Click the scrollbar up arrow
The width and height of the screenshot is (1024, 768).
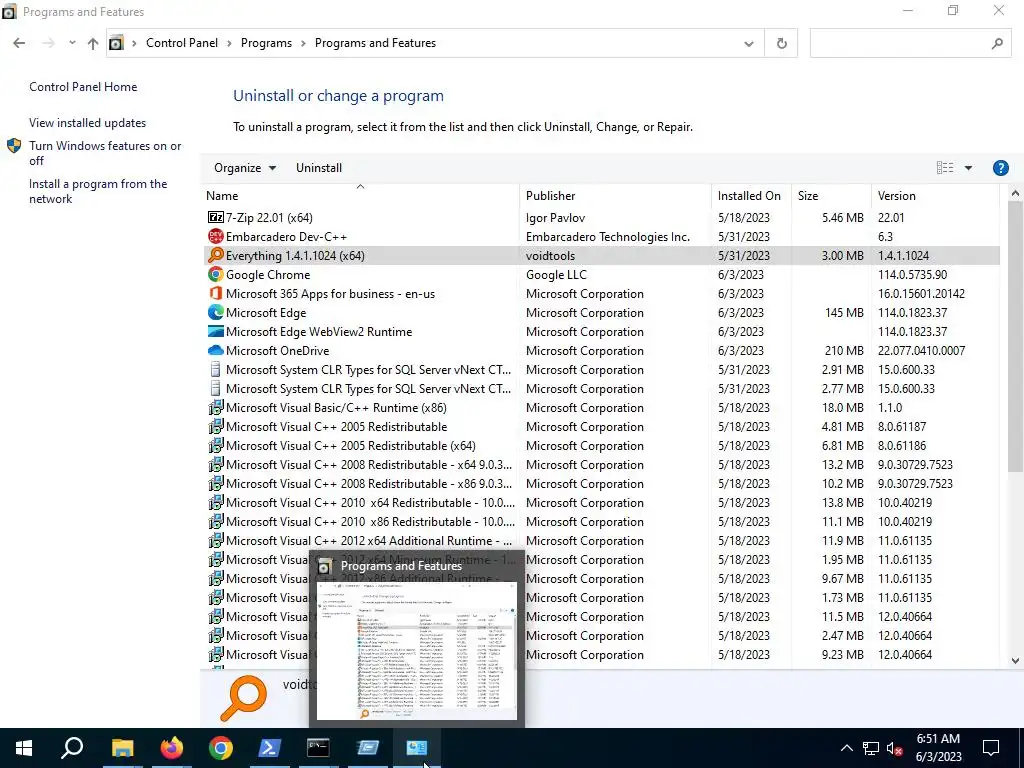[1015, 193]
